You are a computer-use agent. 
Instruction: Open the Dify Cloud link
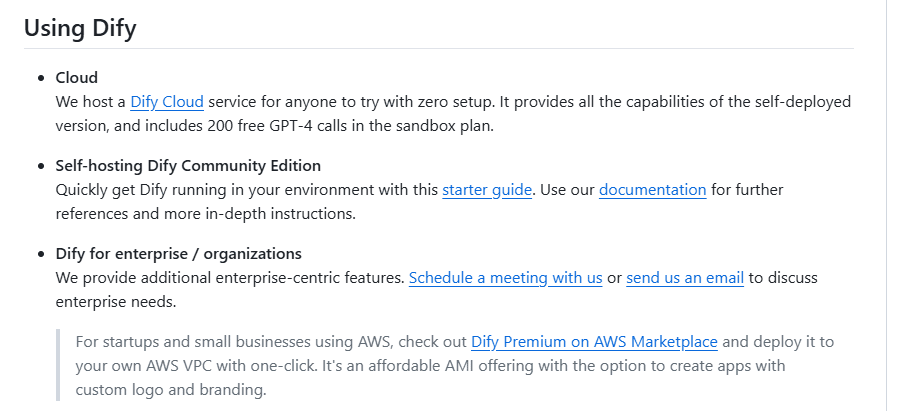point(167,101)
